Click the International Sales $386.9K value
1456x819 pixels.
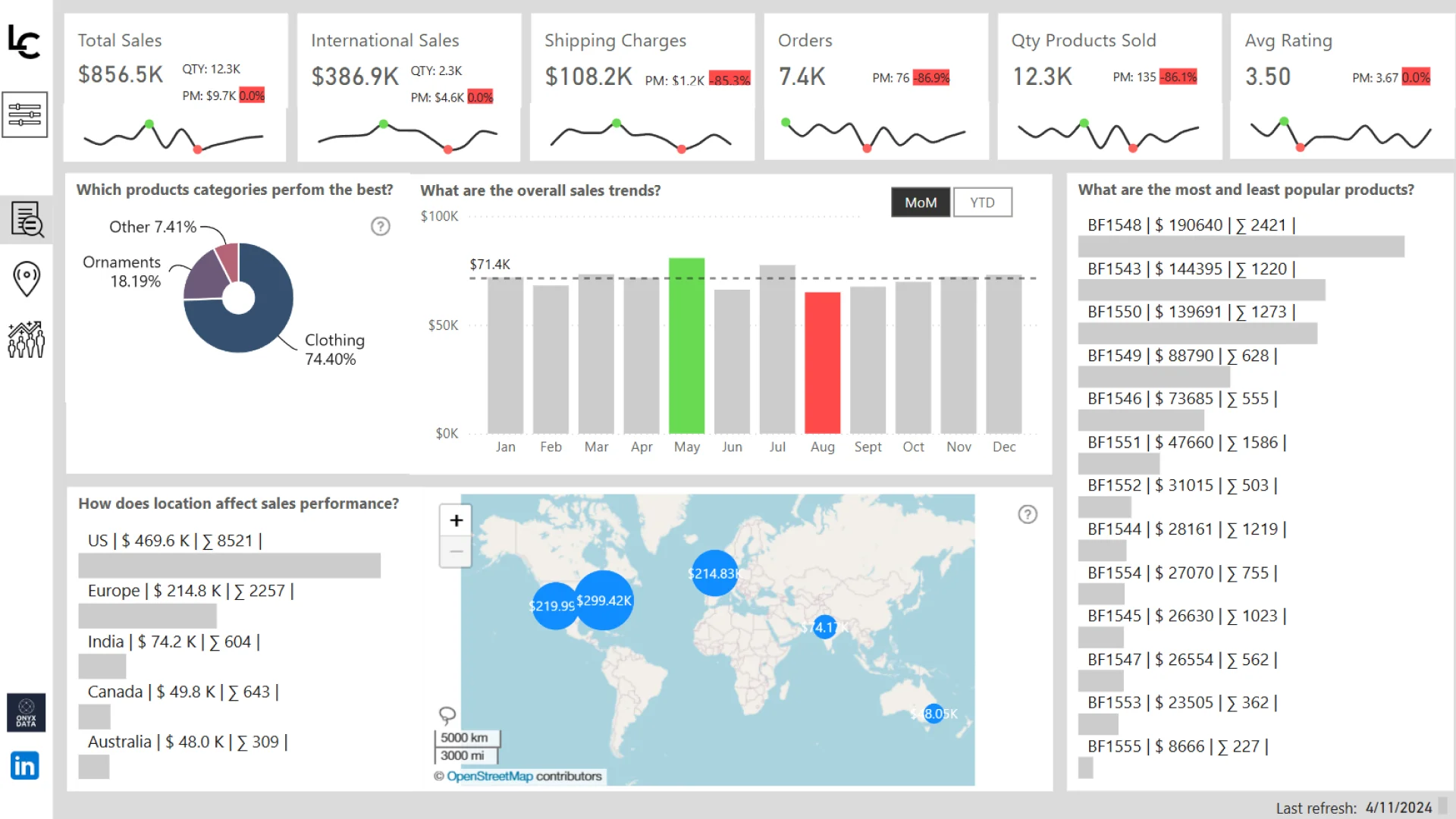[355, 77]
